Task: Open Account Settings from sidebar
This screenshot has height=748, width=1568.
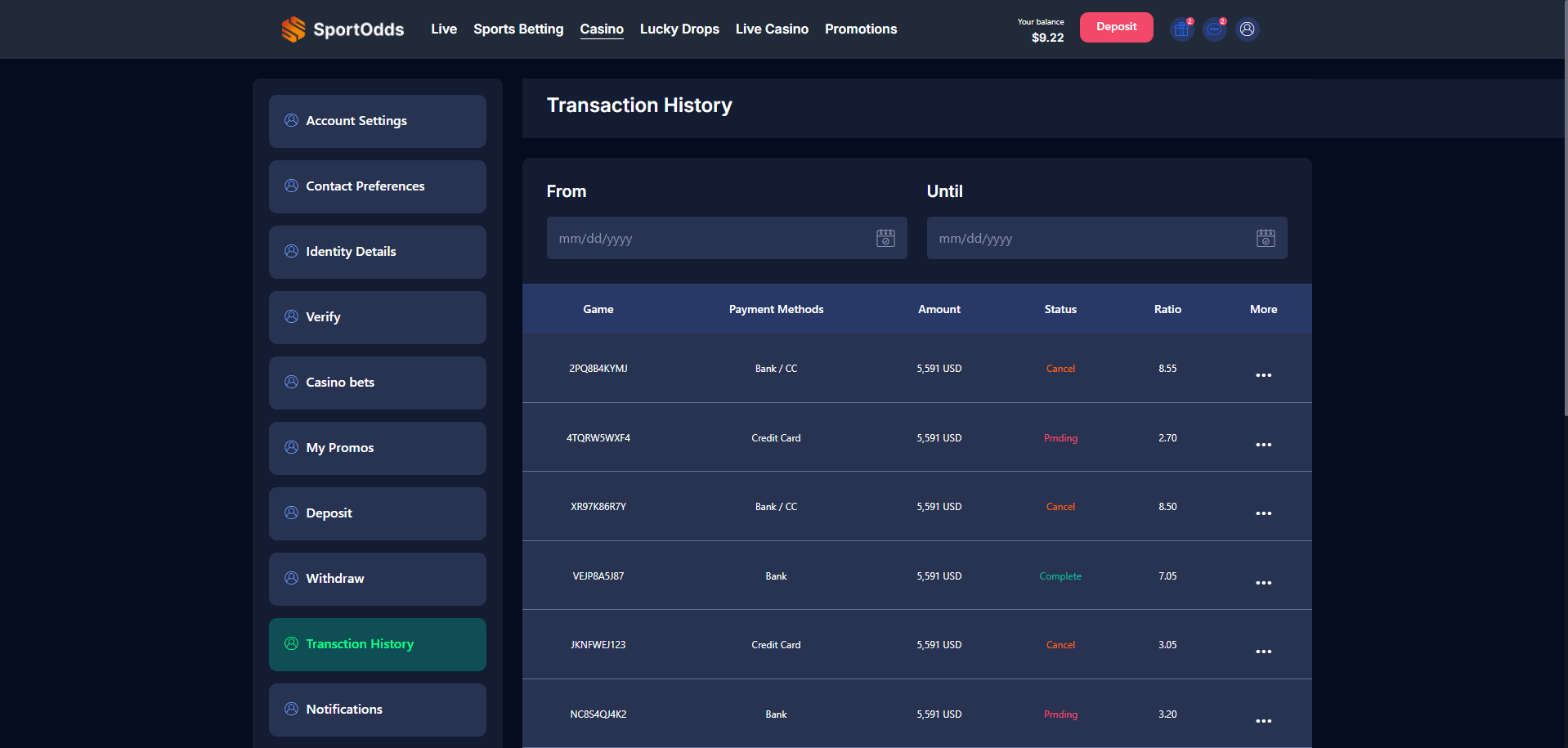Action: coord(378,121)
